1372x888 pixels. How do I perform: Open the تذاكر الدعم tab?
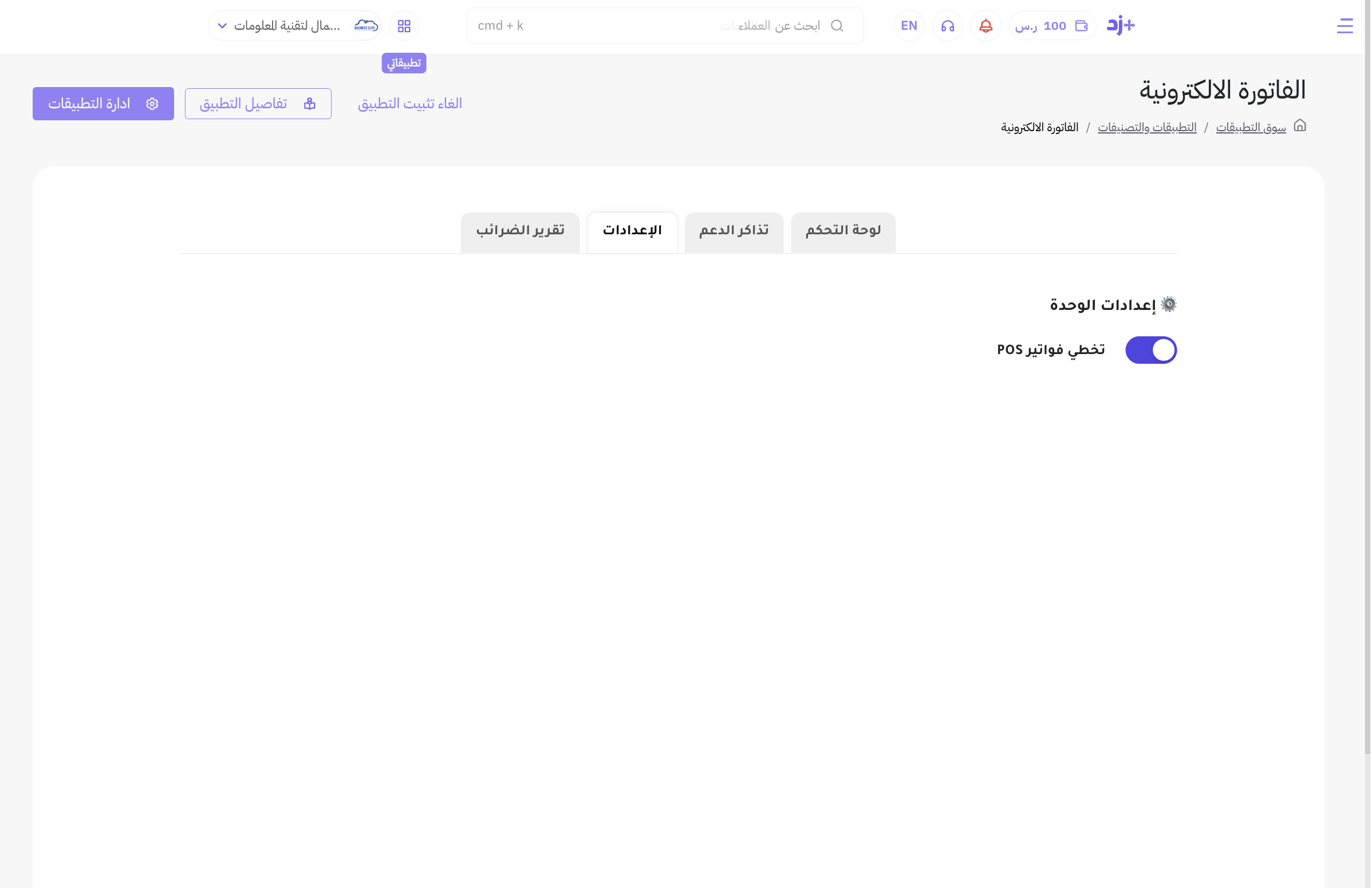point(734,231)
